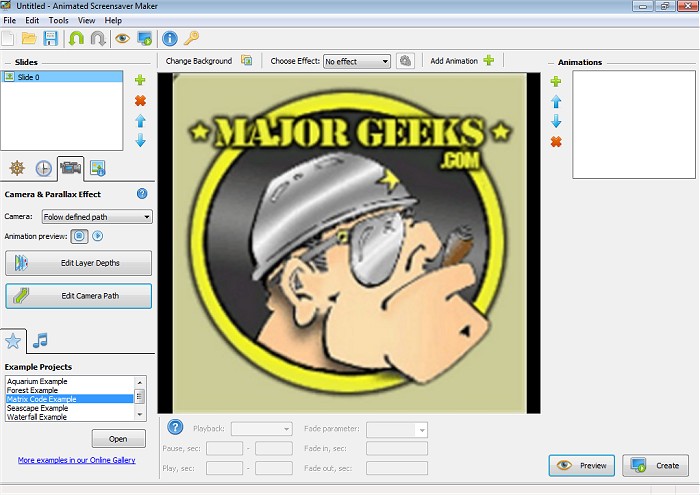The height and width of the screenshot is (495, 700).
Task: Open the Tools menu
Action: click(59, 20)
